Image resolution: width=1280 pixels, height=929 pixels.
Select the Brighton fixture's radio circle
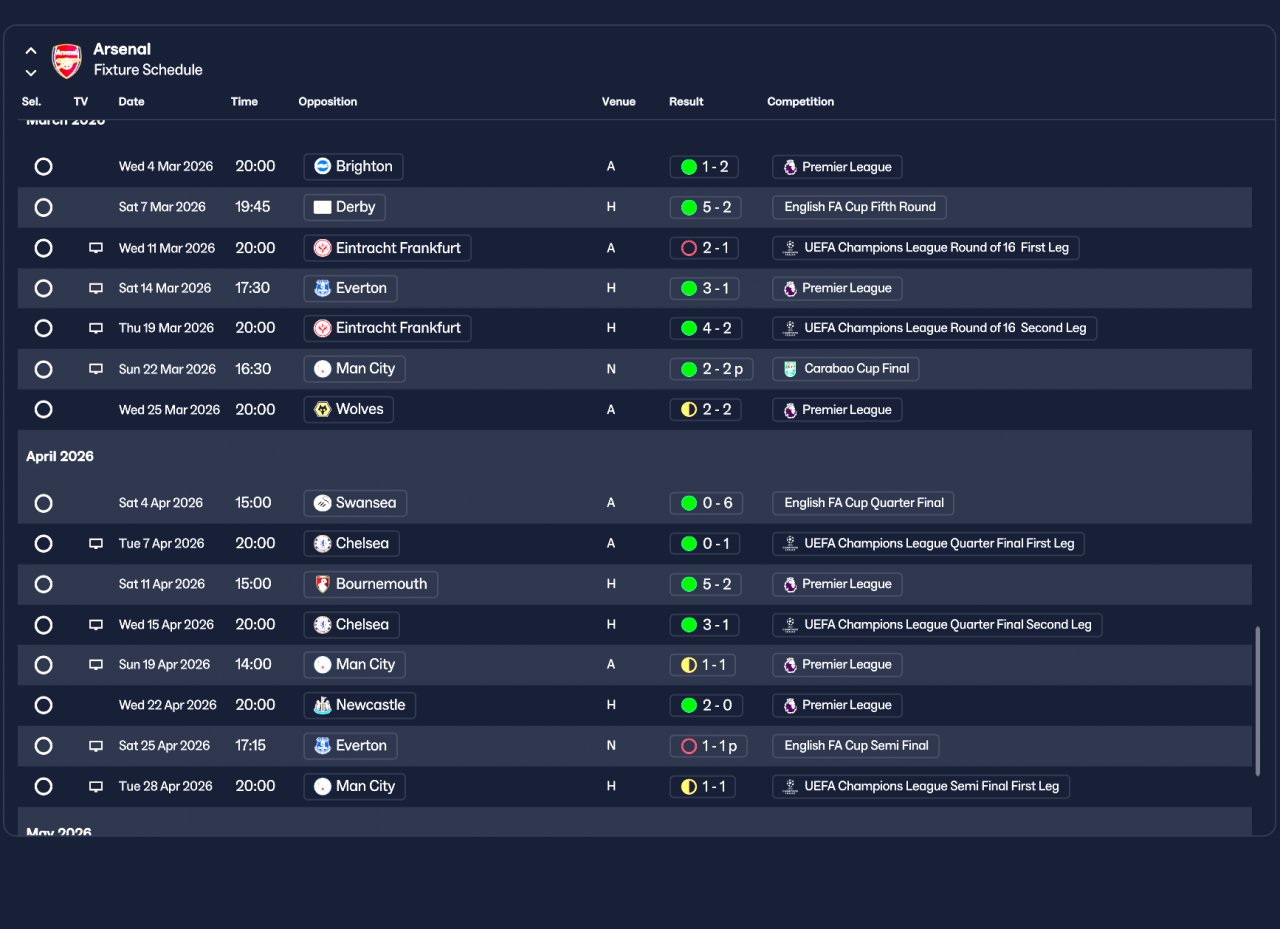point(43,166)
